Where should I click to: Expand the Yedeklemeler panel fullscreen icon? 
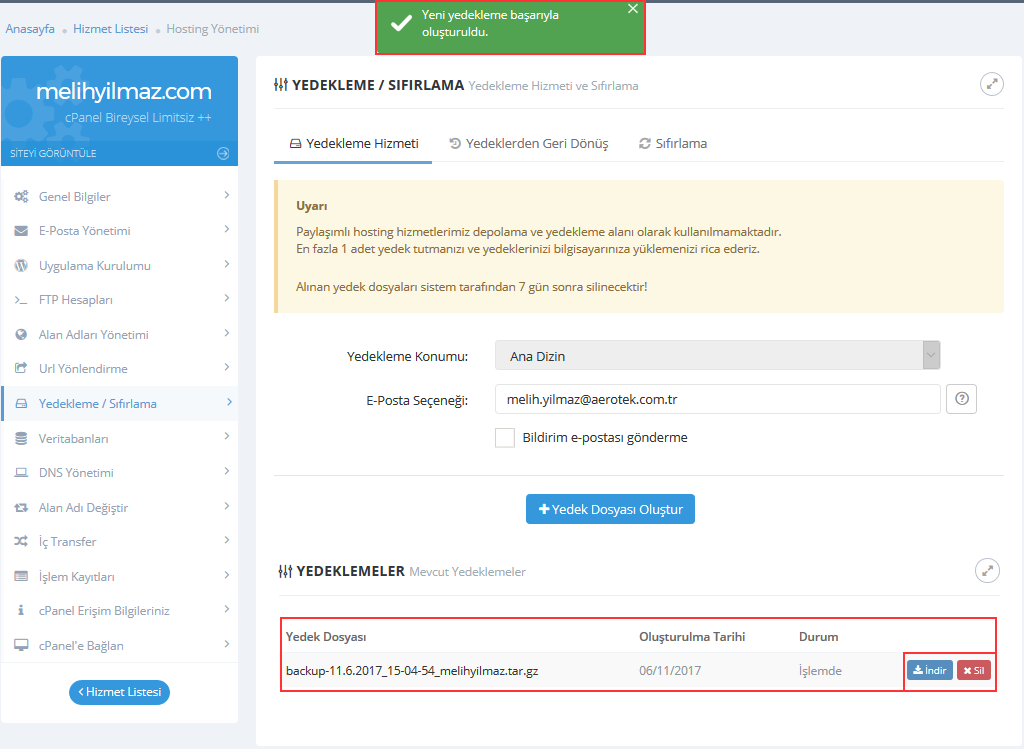[987, 570]
